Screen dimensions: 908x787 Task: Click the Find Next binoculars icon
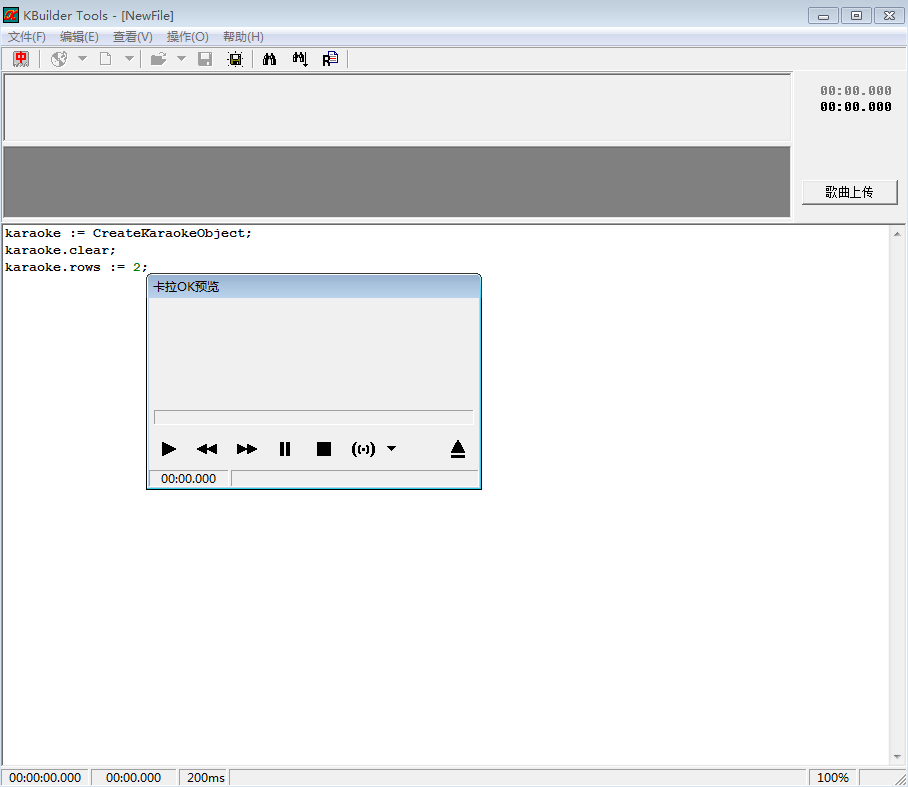pyautogui.click(x=299, y=59)
